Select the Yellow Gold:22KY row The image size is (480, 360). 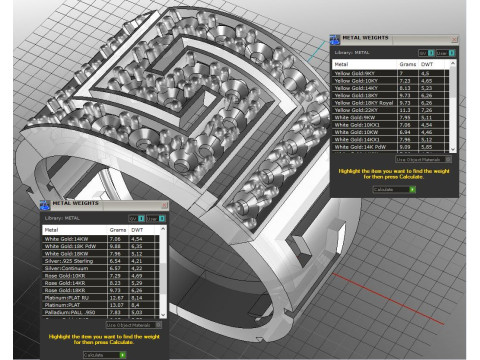point(390,110)
